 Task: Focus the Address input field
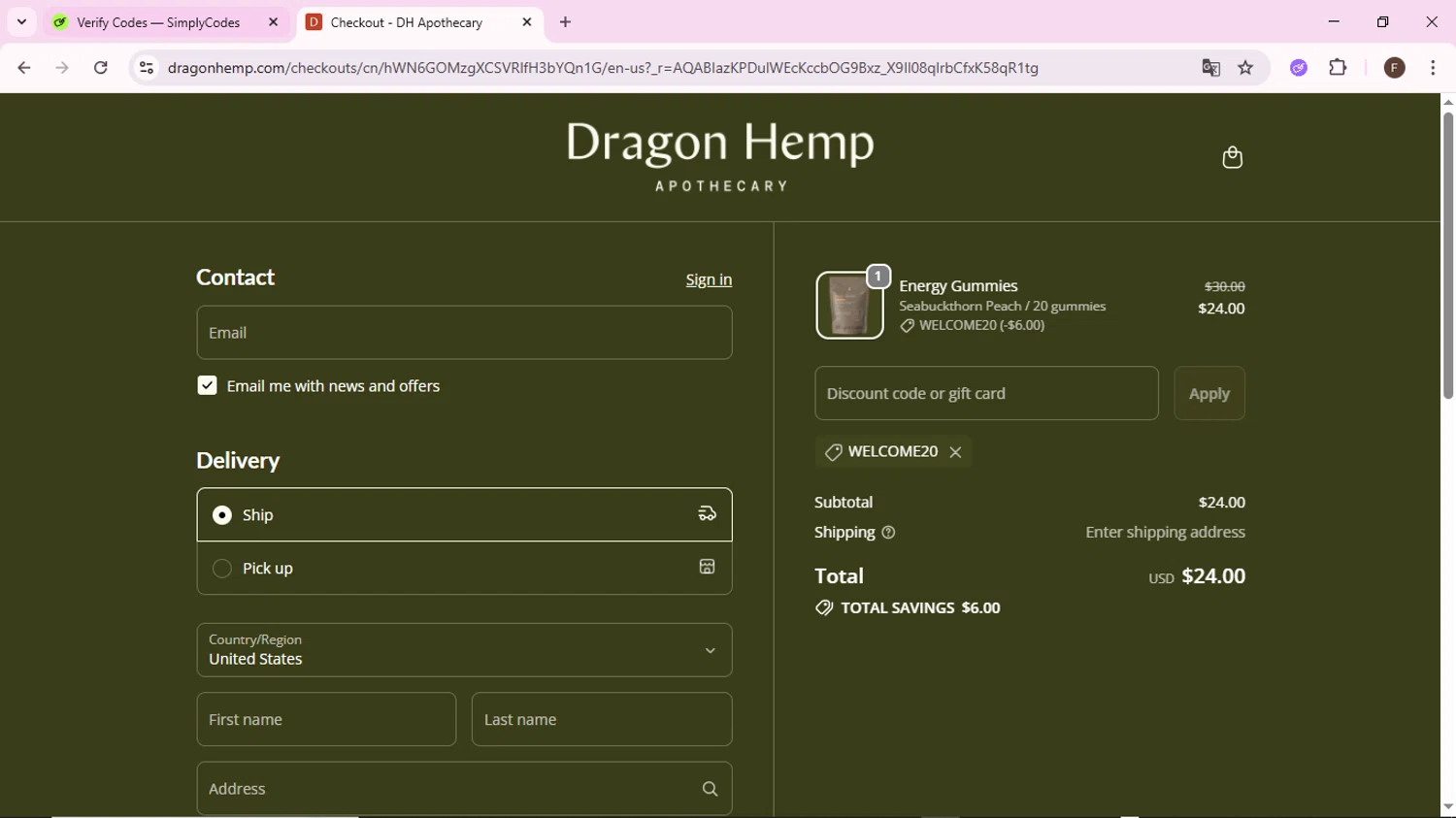464,789
